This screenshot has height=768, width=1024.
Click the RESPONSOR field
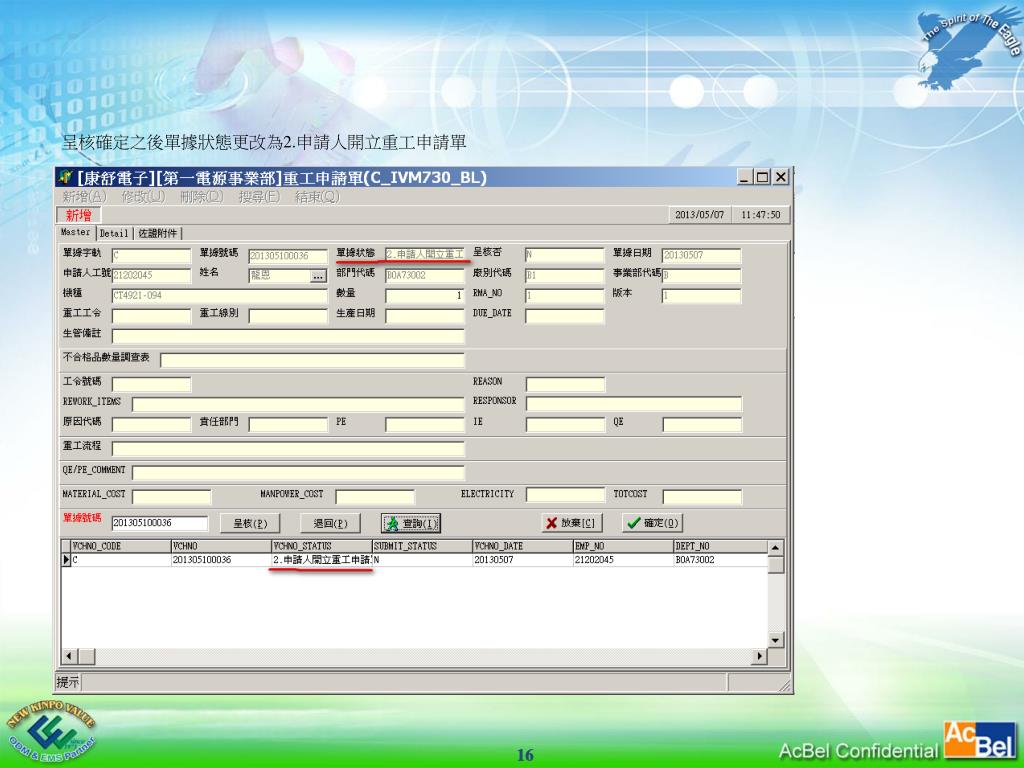[633, 404]
